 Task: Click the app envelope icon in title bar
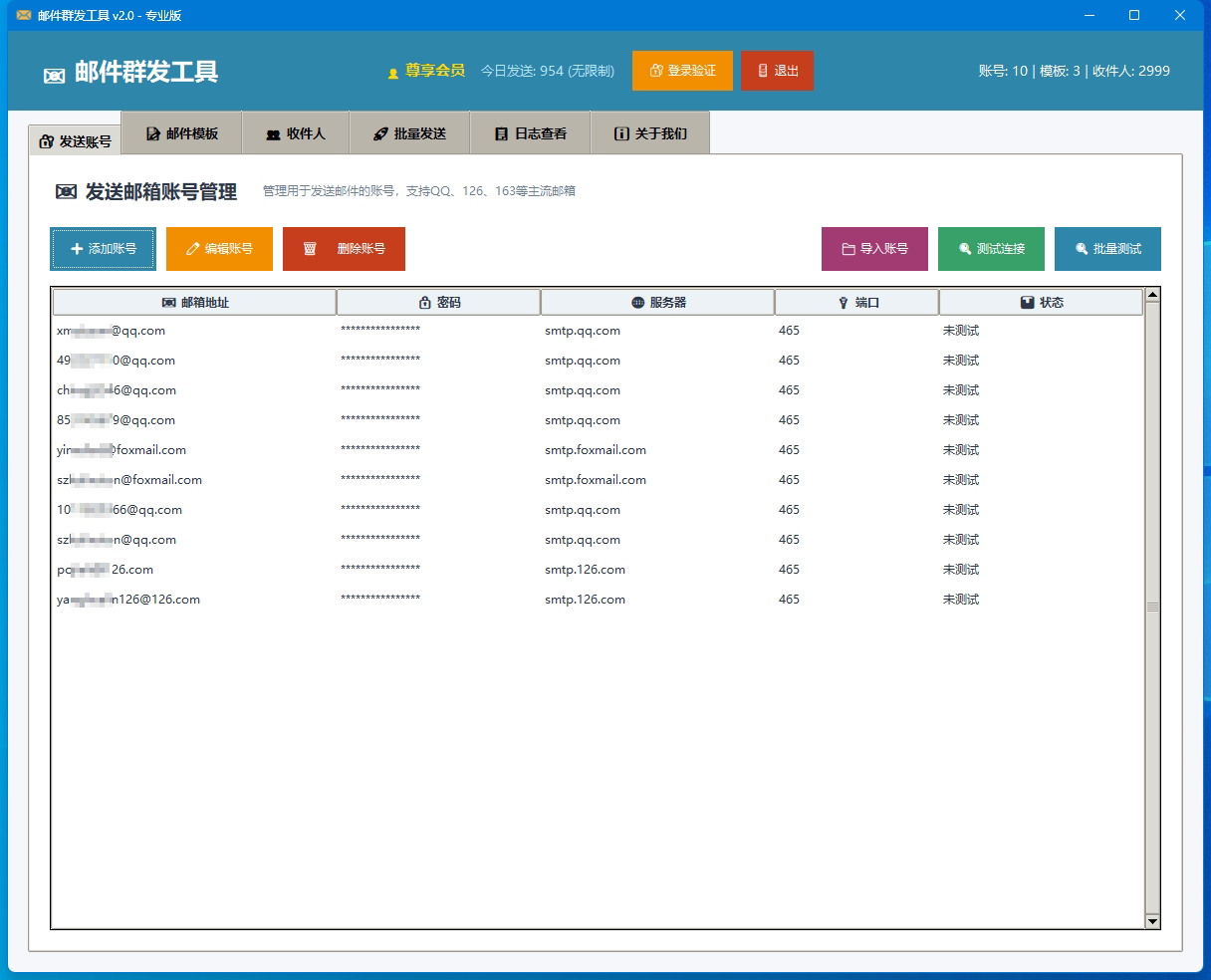click(24, 15)
